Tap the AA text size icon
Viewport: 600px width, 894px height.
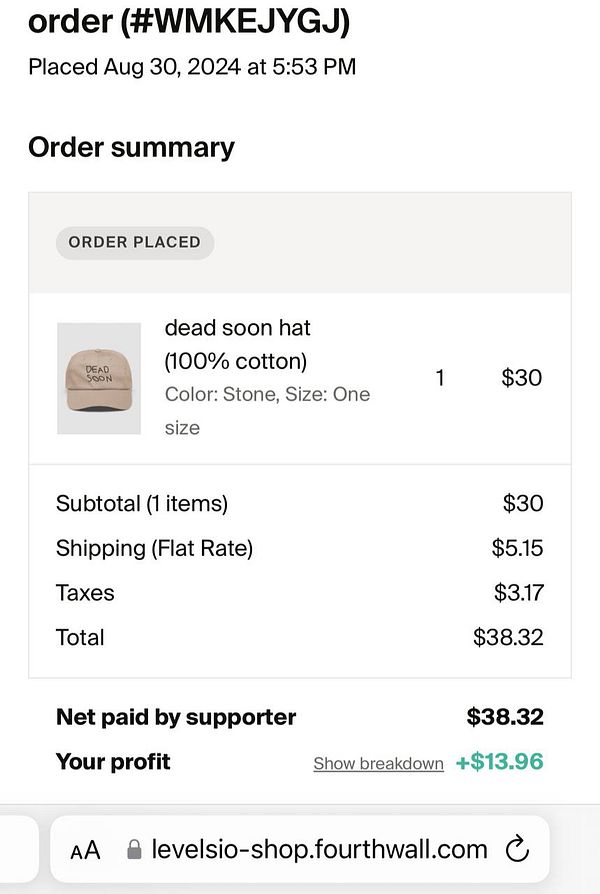(x=86, y=851)
